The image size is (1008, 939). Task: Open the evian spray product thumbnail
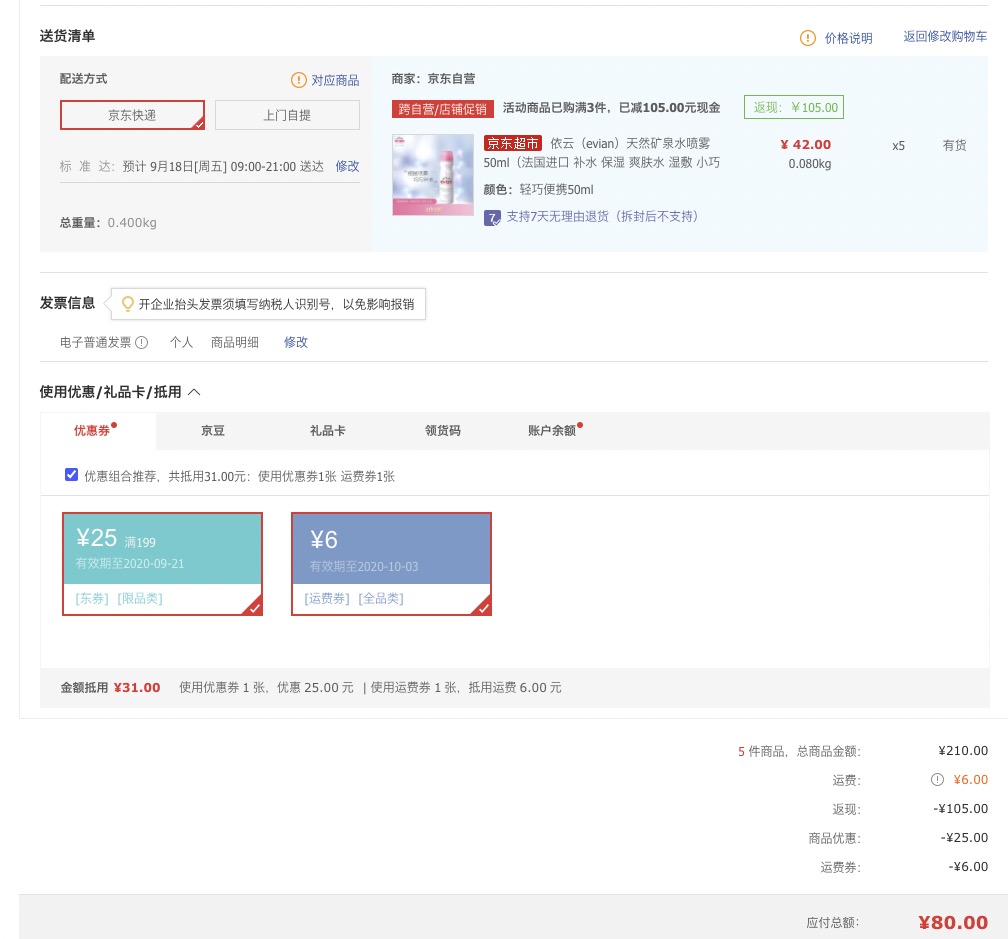click(433, 175)
